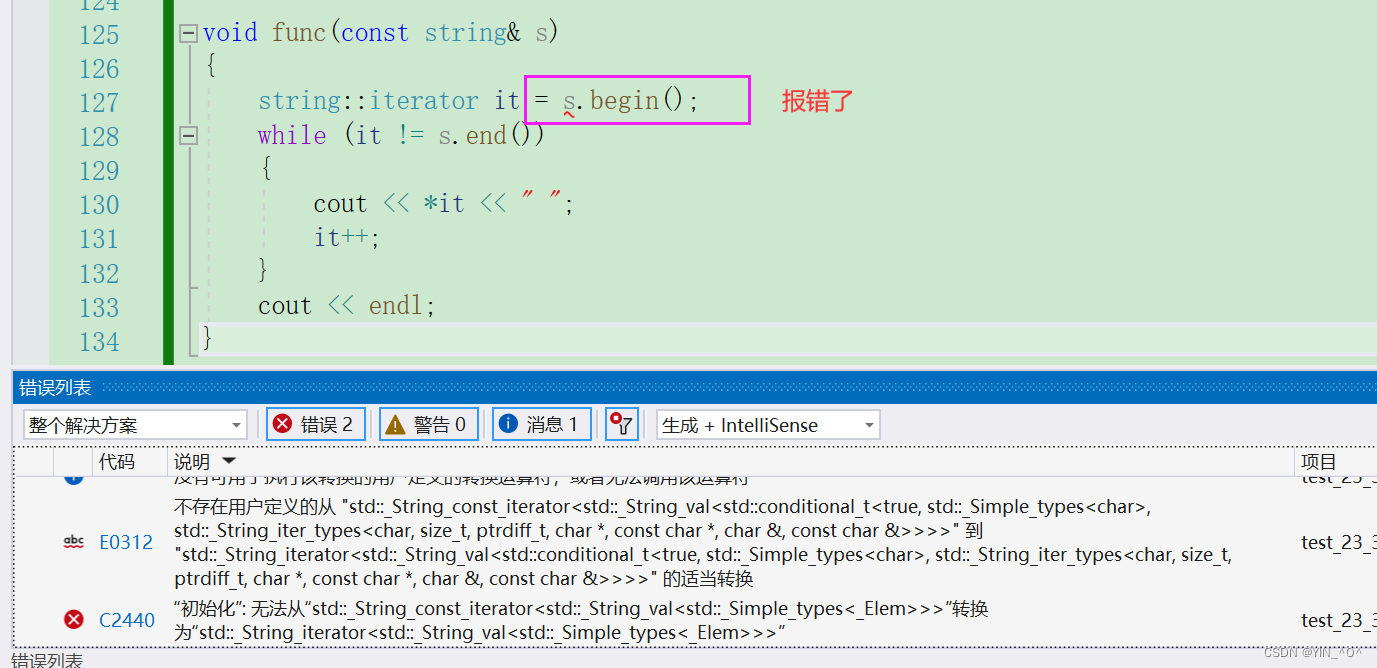This screenshot has width=1377, height=668.
Task: Click cout on line 130
Action: [x=340, y=204]
